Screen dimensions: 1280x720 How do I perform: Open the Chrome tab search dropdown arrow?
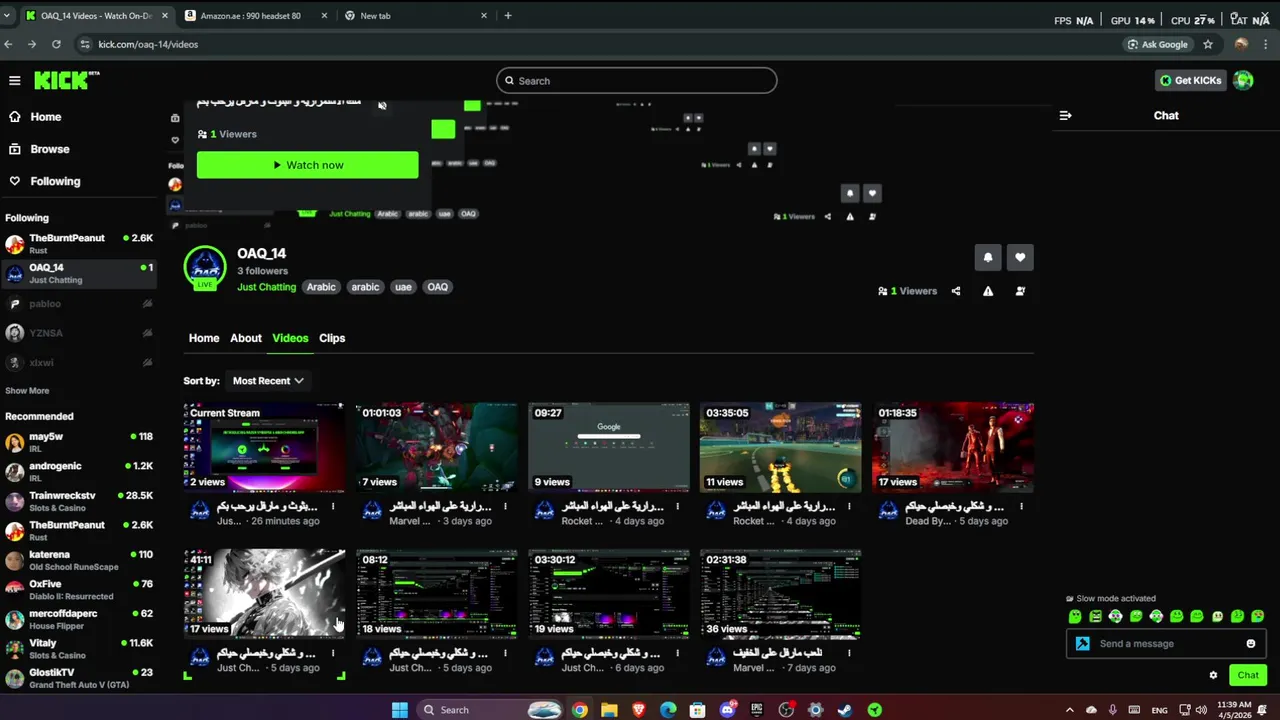pos(7,15)
